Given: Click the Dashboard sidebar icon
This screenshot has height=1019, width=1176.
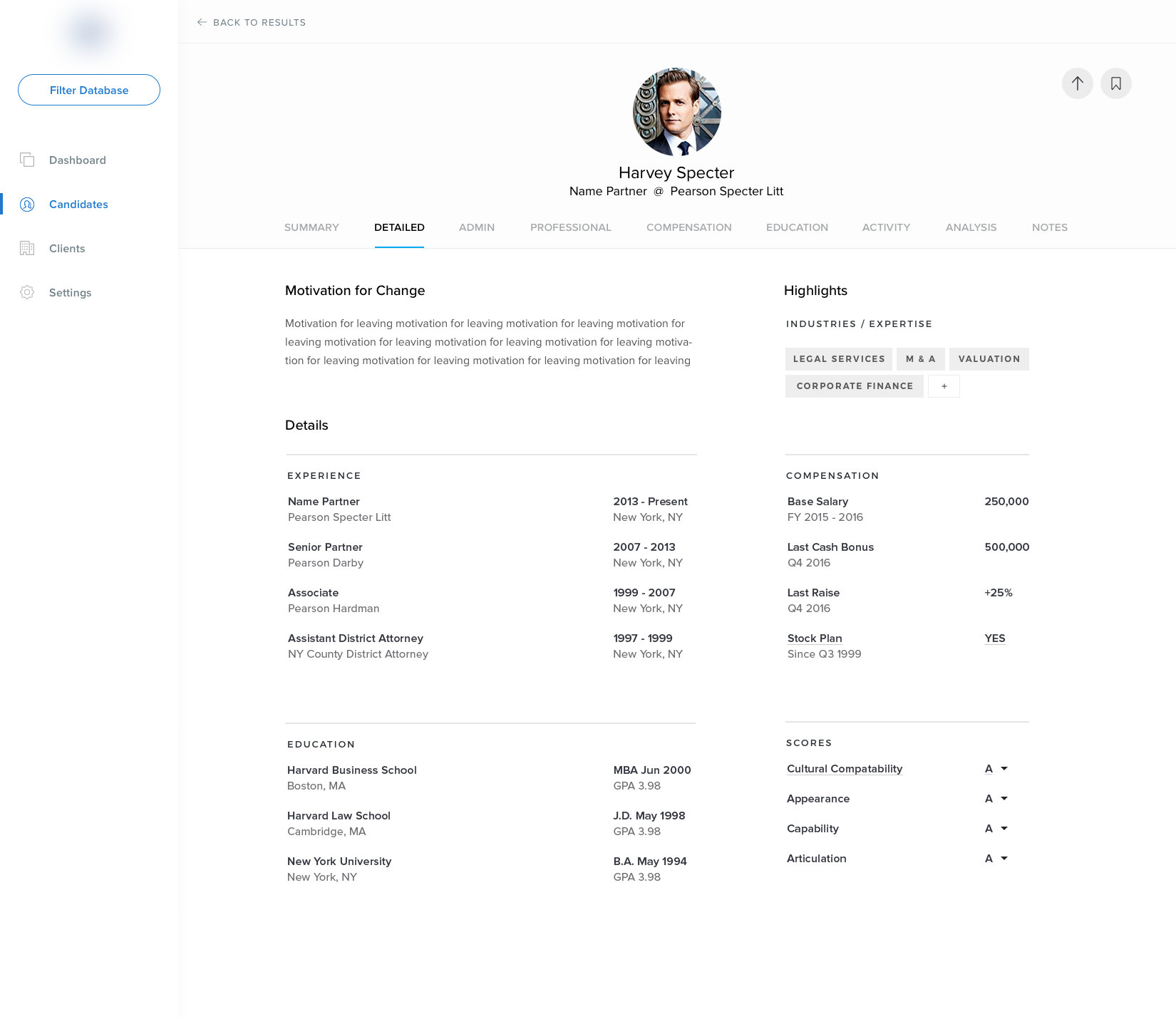Looking at the screenshot, I should pos(27,160).
